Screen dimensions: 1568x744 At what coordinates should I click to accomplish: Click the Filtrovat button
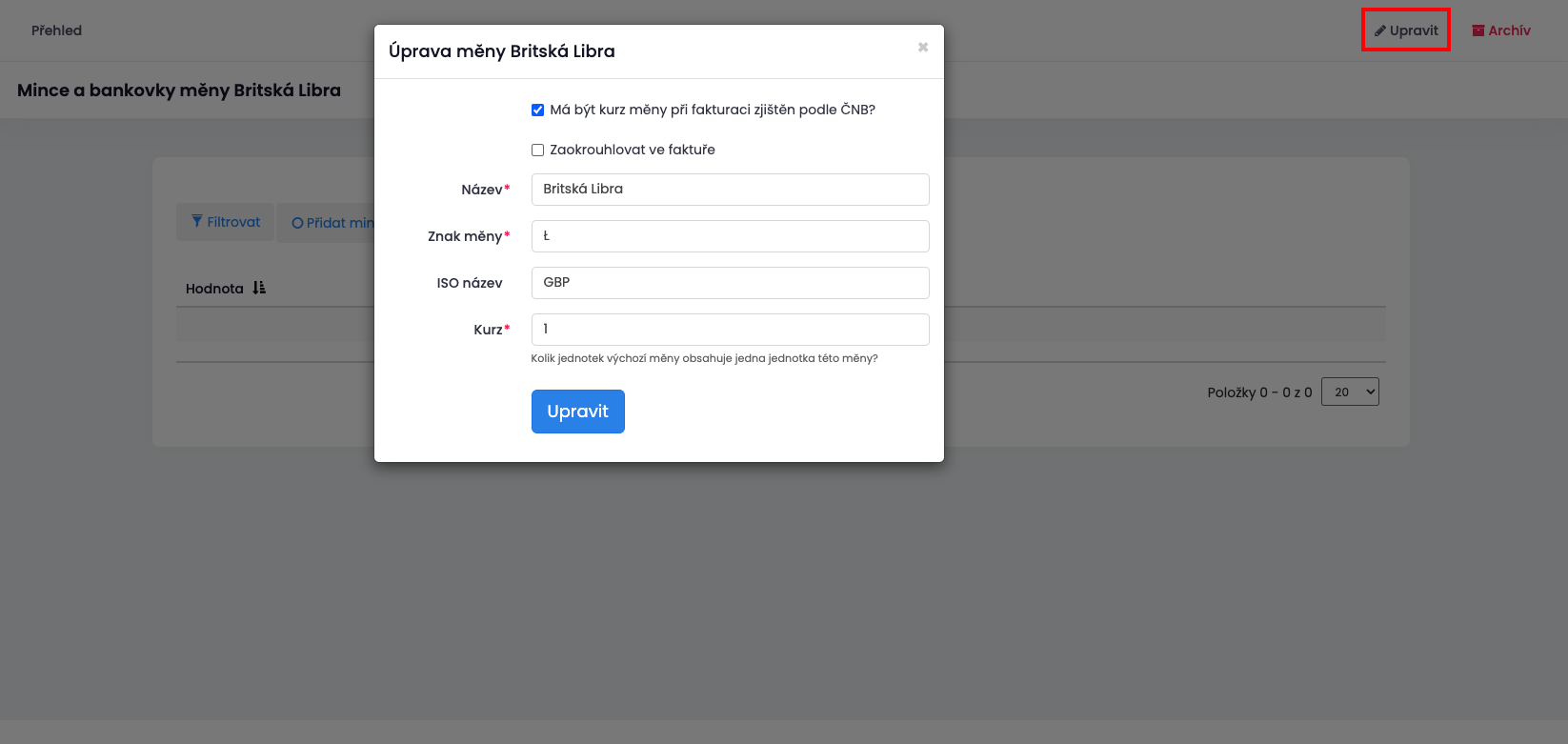pyautogui.click(x=226, y=222)
